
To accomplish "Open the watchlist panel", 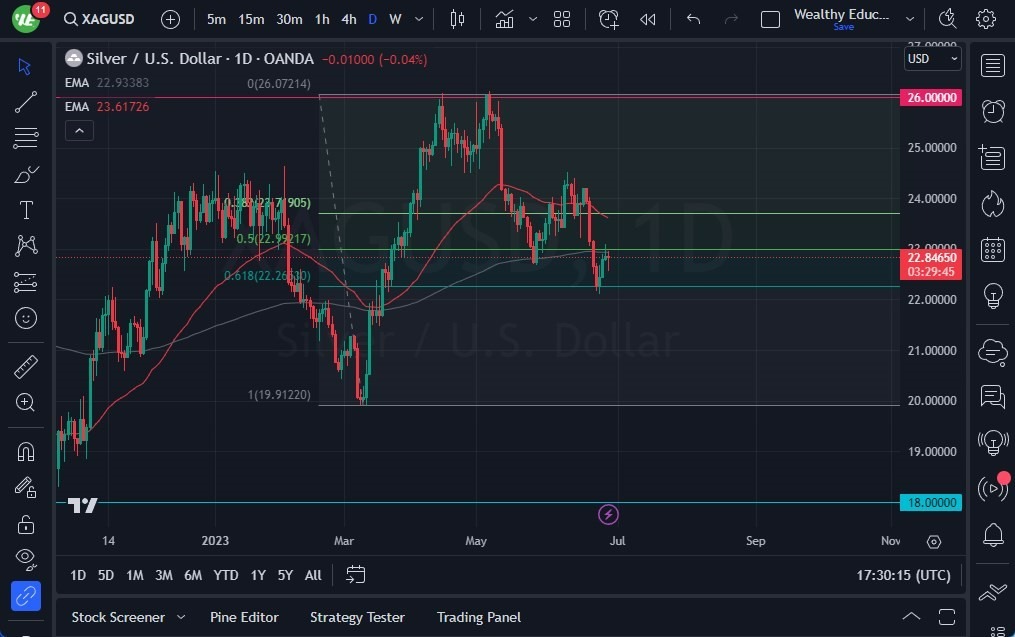I will coord(993,65).
